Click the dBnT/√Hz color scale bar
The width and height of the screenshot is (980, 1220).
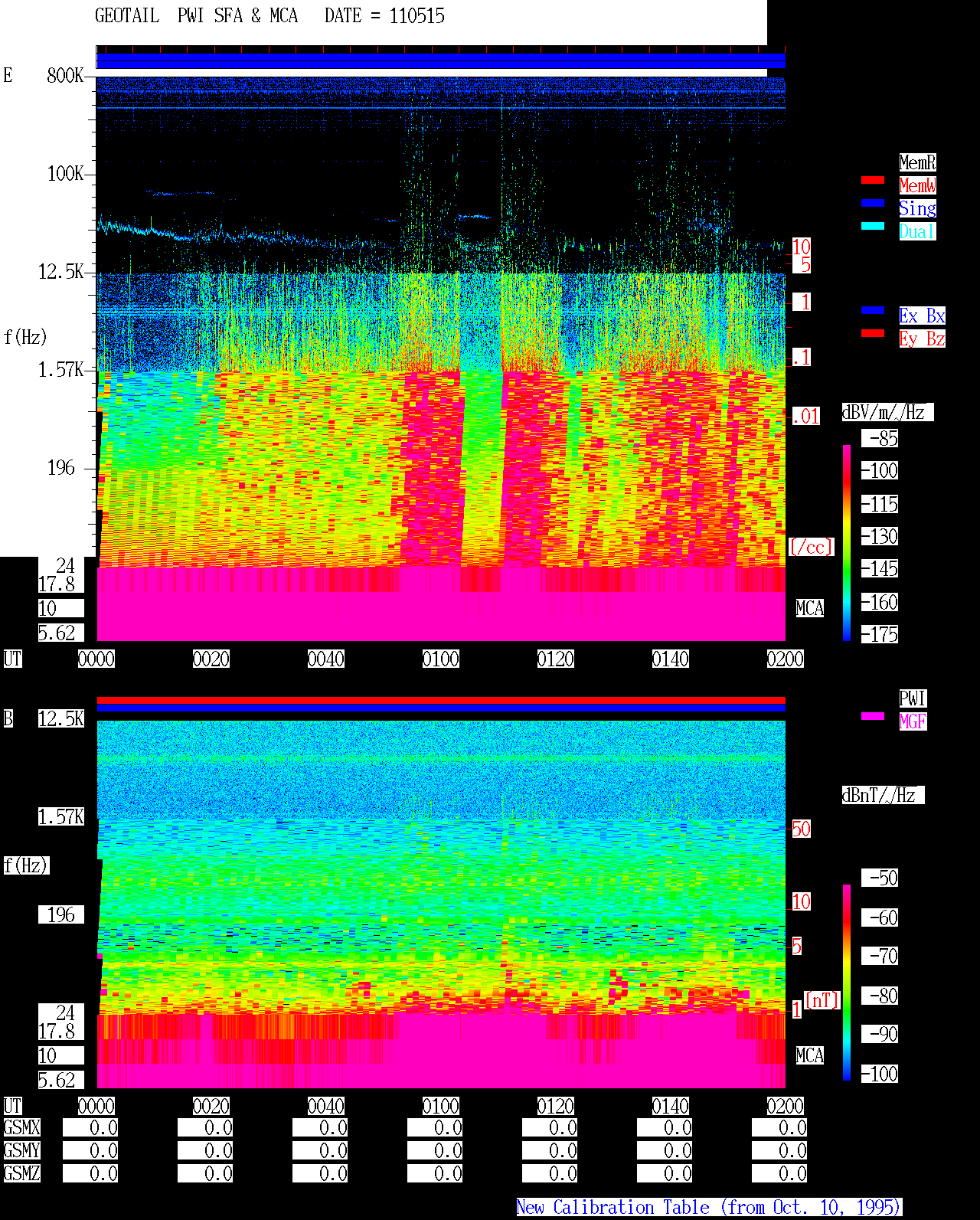[x=847, y=983]
